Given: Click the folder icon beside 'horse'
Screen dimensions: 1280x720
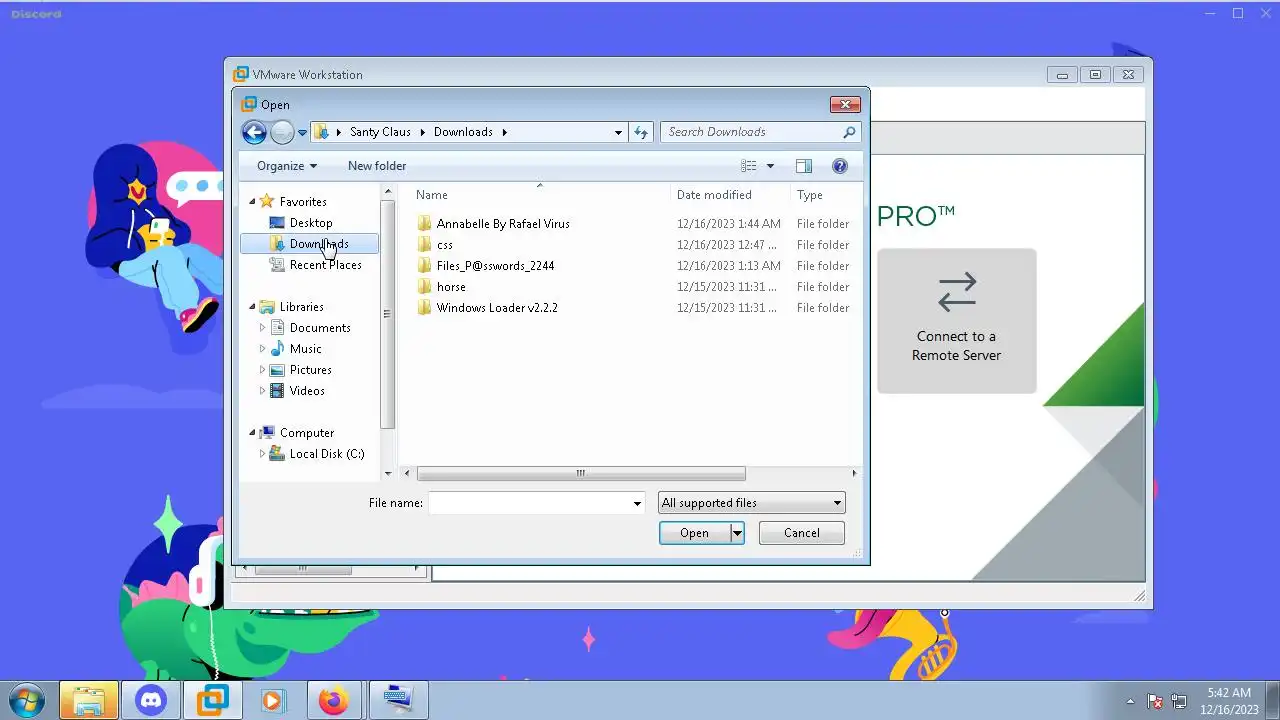Looking at the screenshot, I should pos(425,287).
